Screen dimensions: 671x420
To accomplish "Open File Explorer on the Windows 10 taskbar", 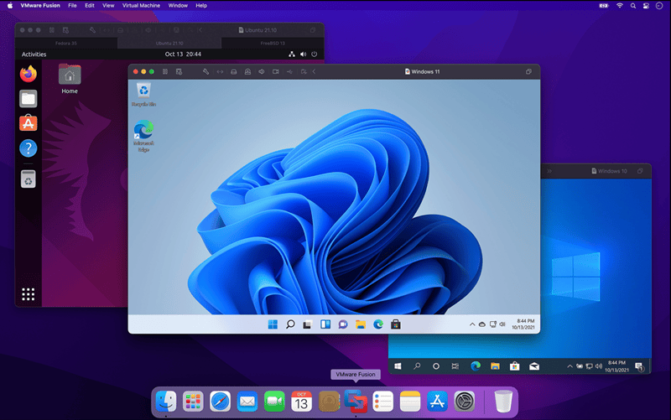I will pyautogui.click(x=495, y=366).
